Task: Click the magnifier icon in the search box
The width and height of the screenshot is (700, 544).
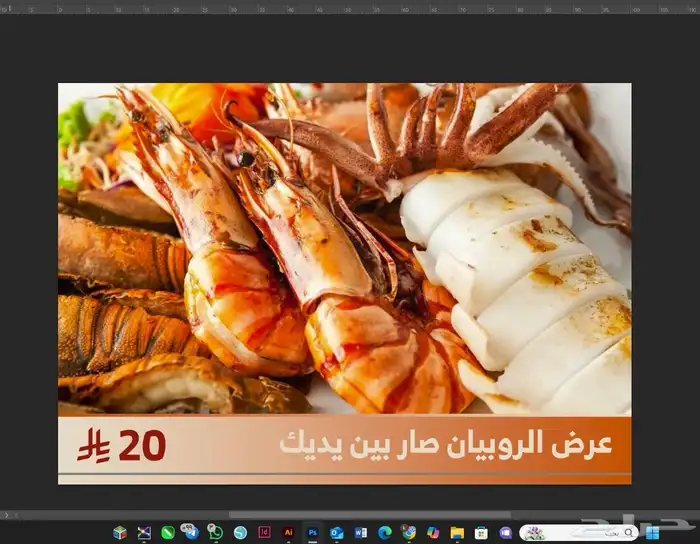Action: pos(629,532)
